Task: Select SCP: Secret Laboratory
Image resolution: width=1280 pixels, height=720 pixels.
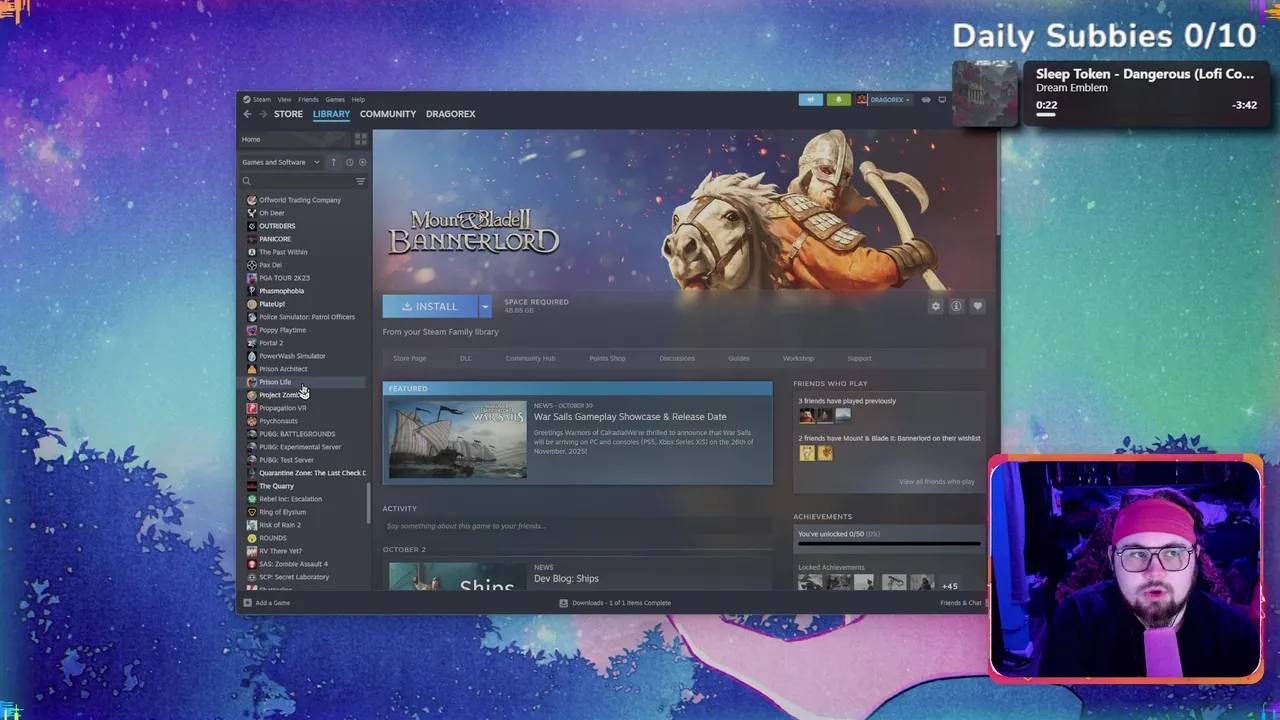Action: tap(294, 577)
